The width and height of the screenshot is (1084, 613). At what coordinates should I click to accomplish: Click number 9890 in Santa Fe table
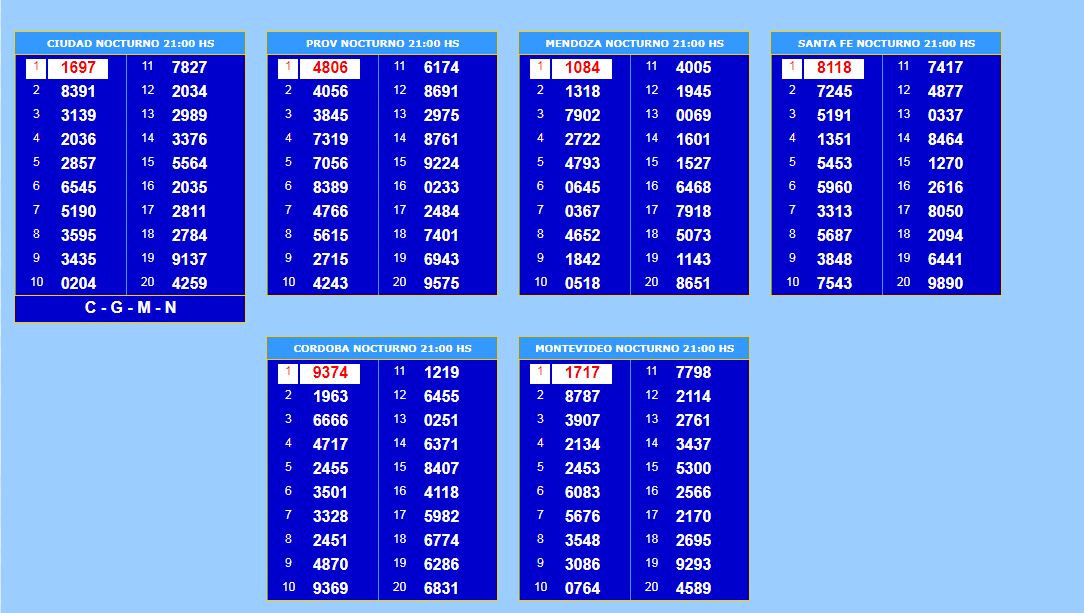pos(945,283)
